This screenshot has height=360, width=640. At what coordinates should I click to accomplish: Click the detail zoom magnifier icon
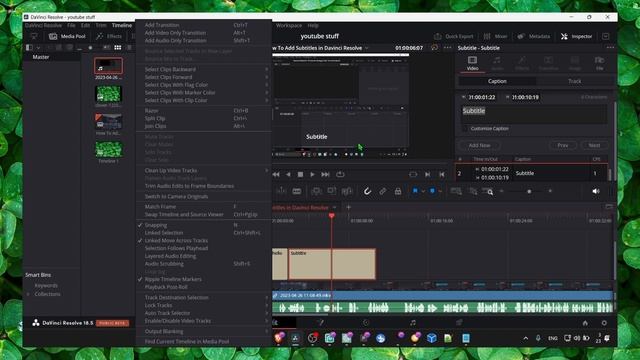[x=488, y=191]
